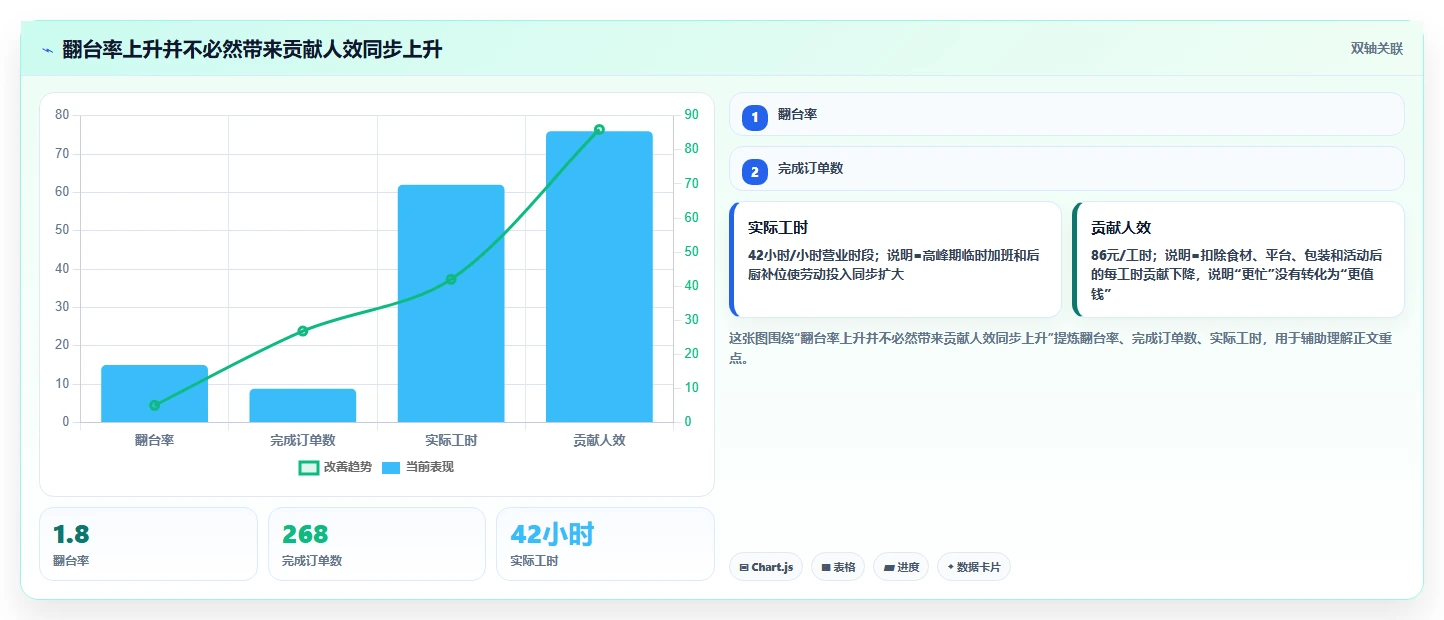This screenshot has width=1444, height=620.
Task: Click the summary paragraph starting 这张图围绕
Action: coord(1060,349)
